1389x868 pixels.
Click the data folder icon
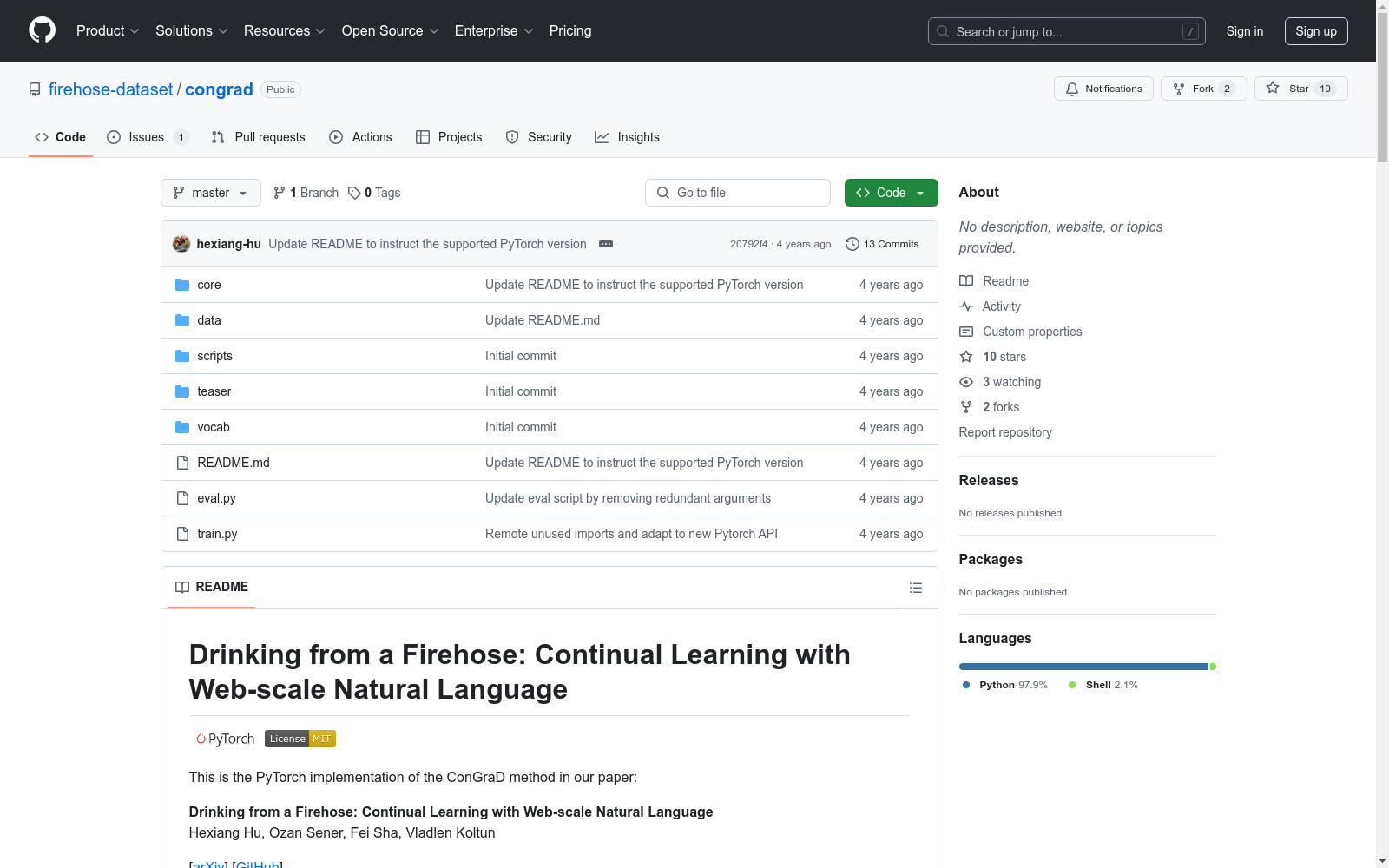click(182, 320)
